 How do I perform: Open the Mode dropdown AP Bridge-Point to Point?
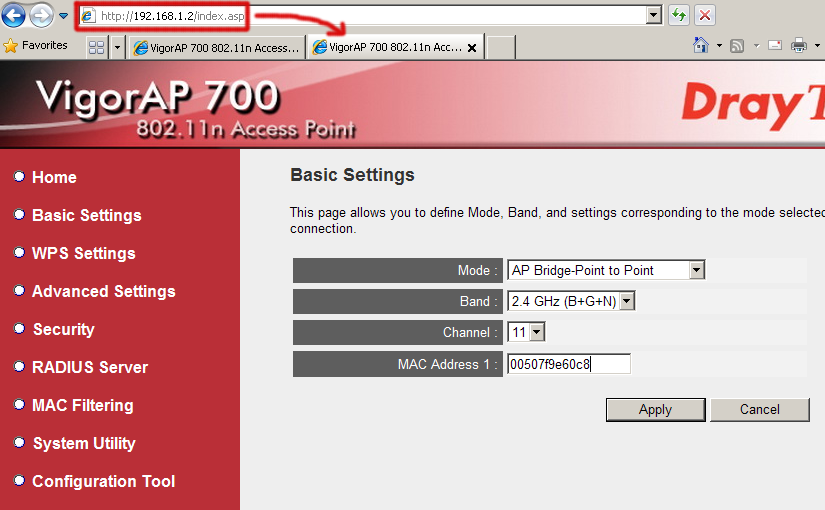606,271
